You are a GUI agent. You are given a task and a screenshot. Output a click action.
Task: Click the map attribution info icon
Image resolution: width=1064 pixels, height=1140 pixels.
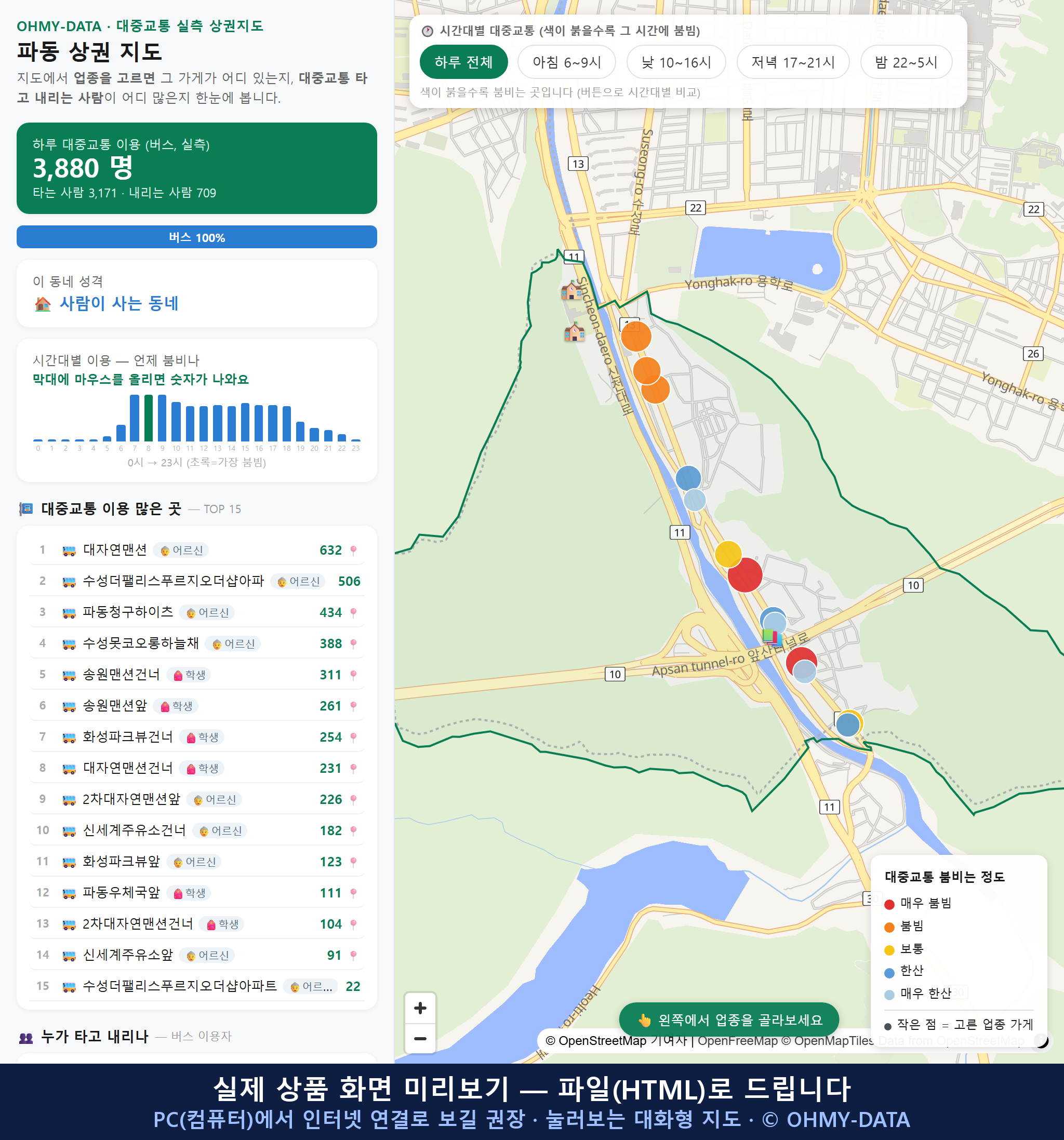[1041, 1040]
